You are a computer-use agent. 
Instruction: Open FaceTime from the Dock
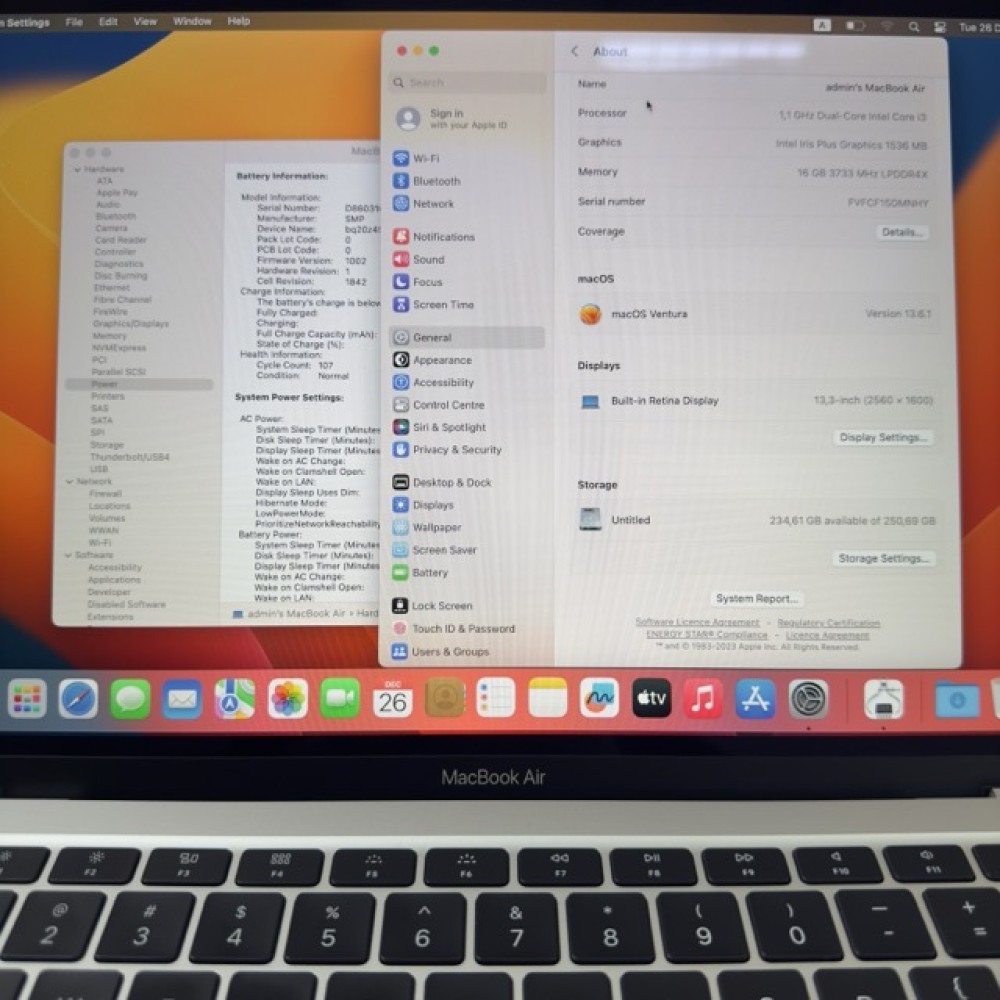pos(339,699)
